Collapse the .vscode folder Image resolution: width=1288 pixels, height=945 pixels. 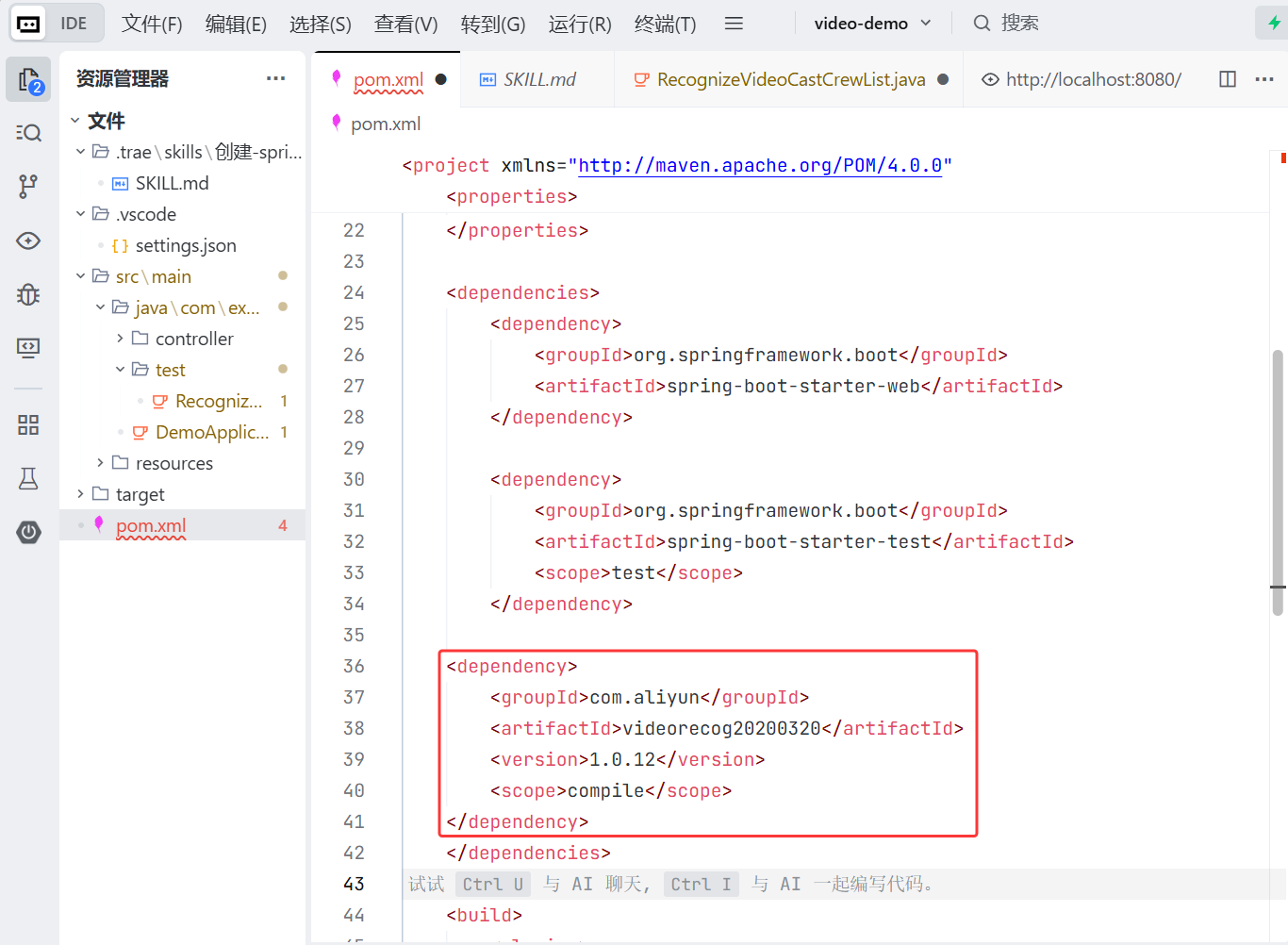(81, 214)
